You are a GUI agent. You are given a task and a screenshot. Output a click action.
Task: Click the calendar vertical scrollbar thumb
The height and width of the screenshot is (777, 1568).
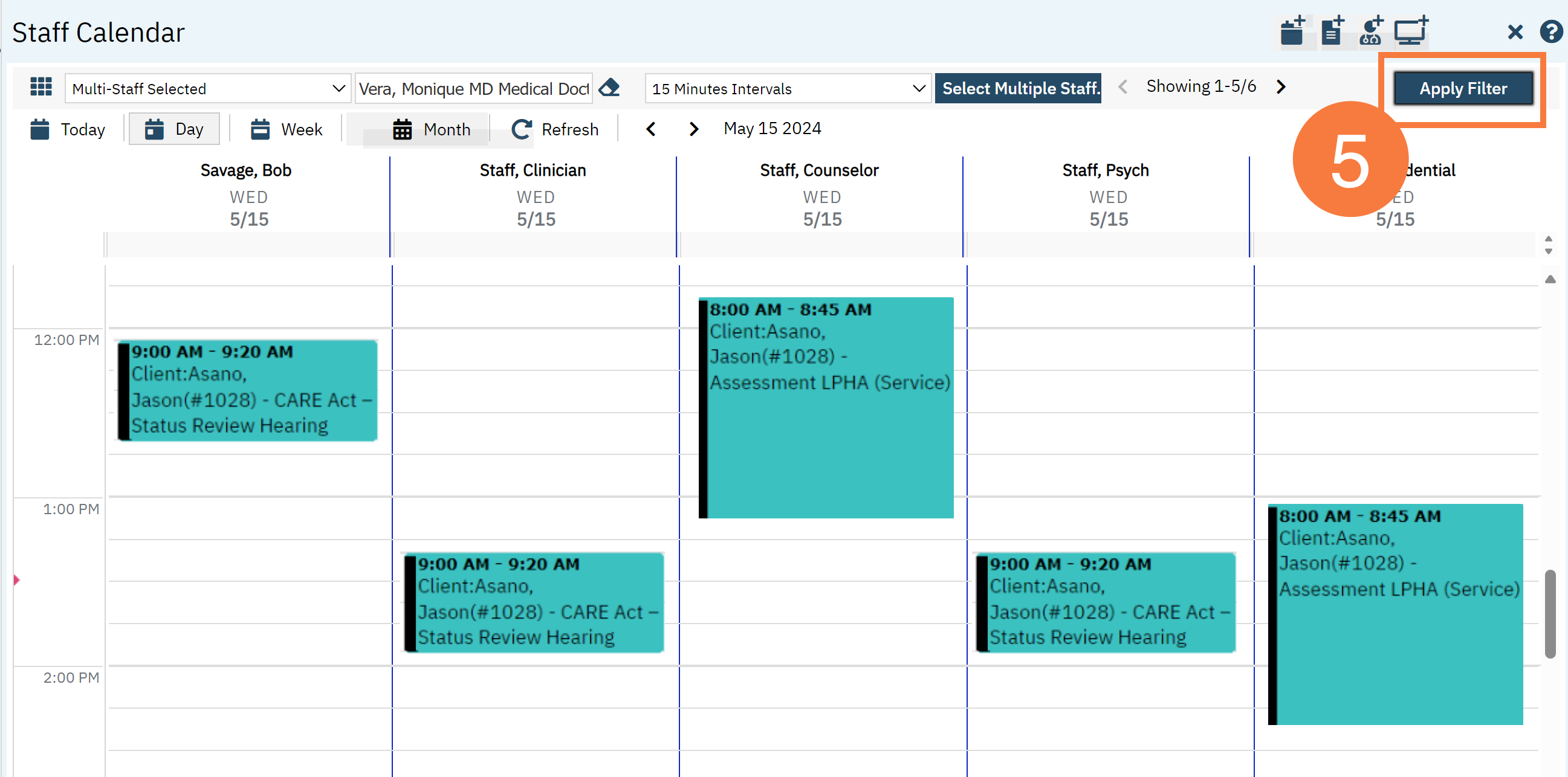pyautogui.click(x=1550, y=613)
